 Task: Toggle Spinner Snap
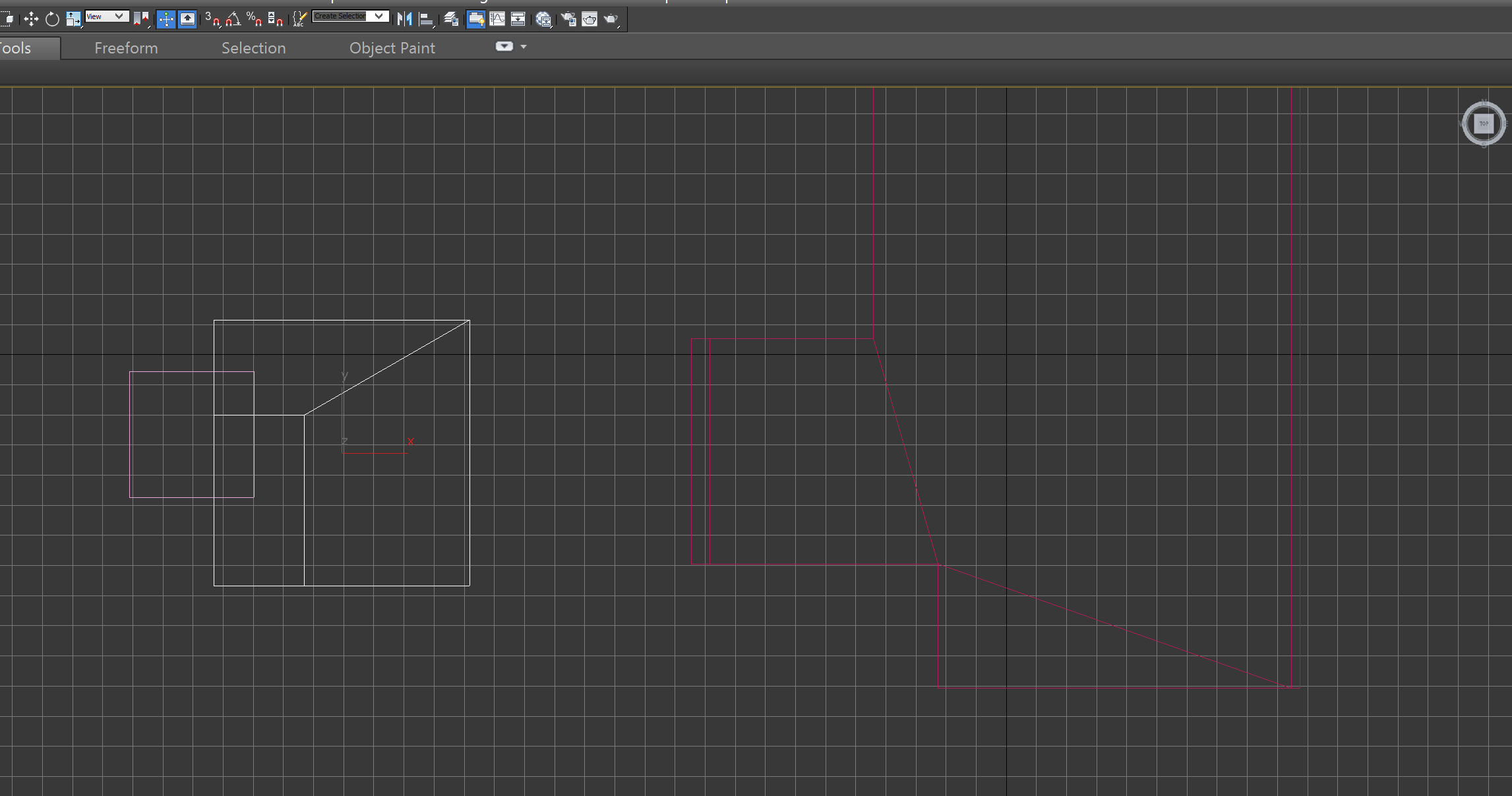275,19
